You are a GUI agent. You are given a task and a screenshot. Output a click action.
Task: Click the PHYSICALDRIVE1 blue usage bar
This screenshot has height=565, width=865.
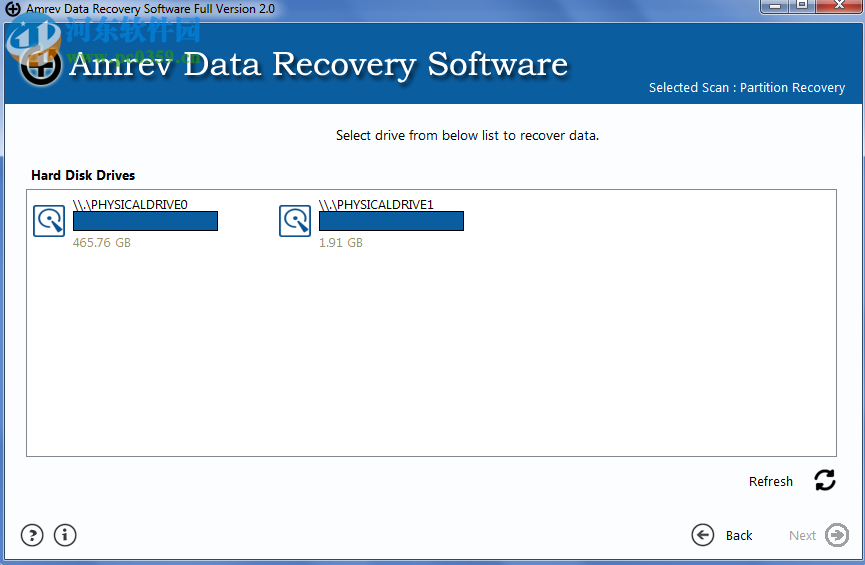tap(391, 221)
